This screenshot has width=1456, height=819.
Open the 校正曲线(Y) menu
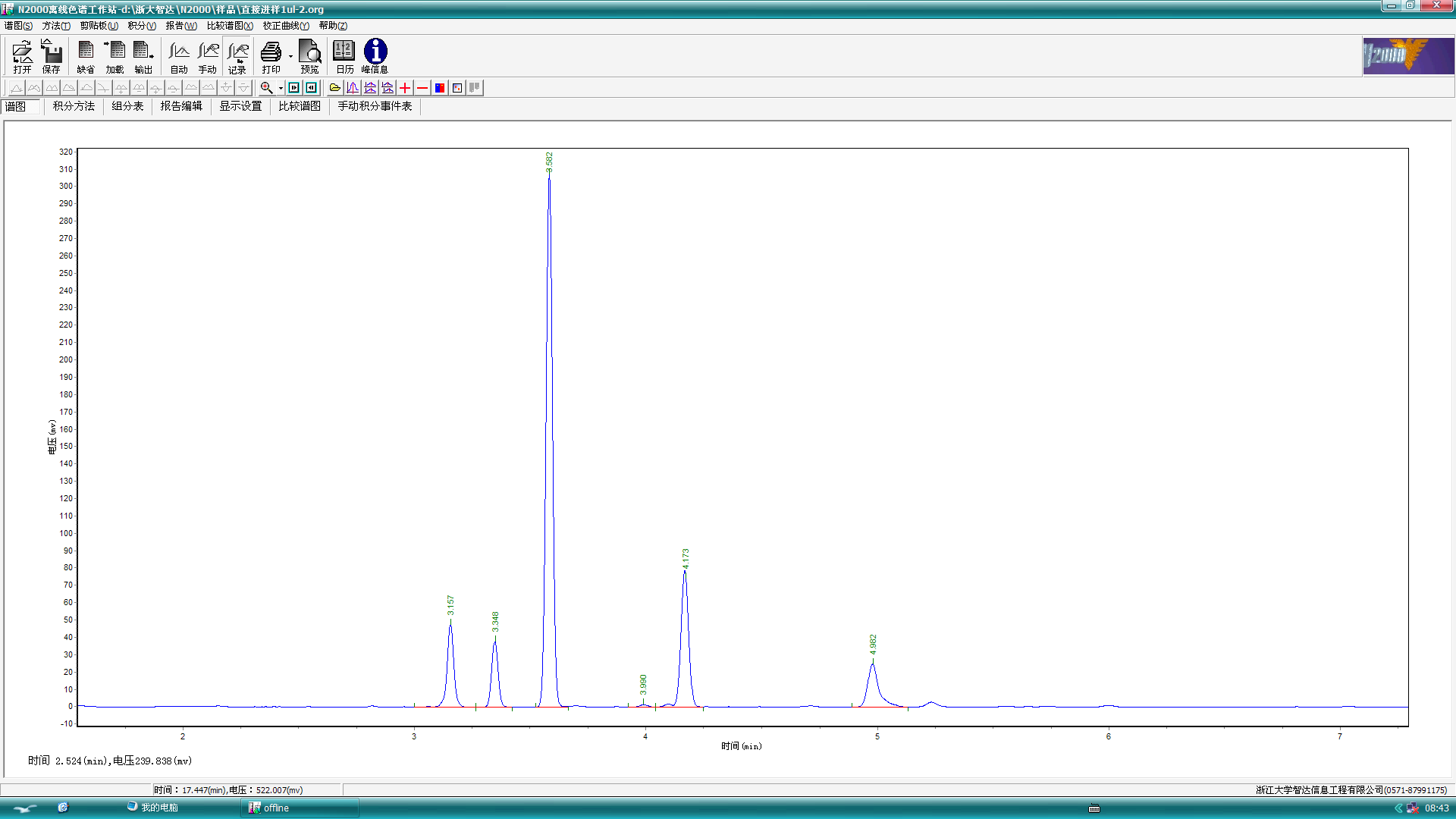pyautogui.click(x=286, y=26)
